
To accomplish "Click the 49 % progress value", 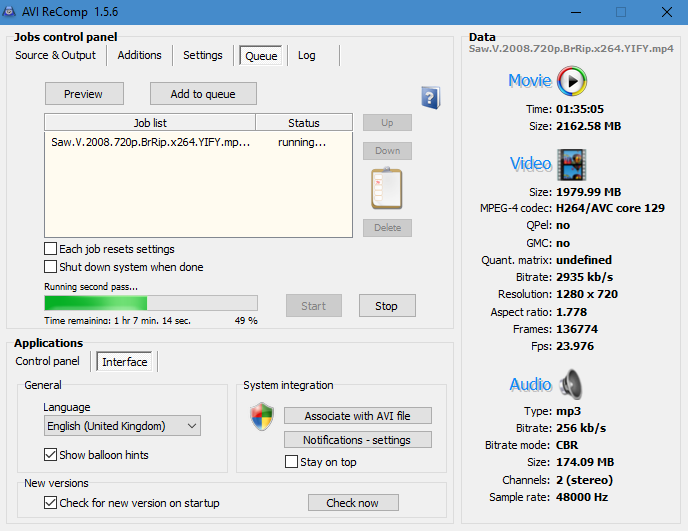I will pos(246,320).
